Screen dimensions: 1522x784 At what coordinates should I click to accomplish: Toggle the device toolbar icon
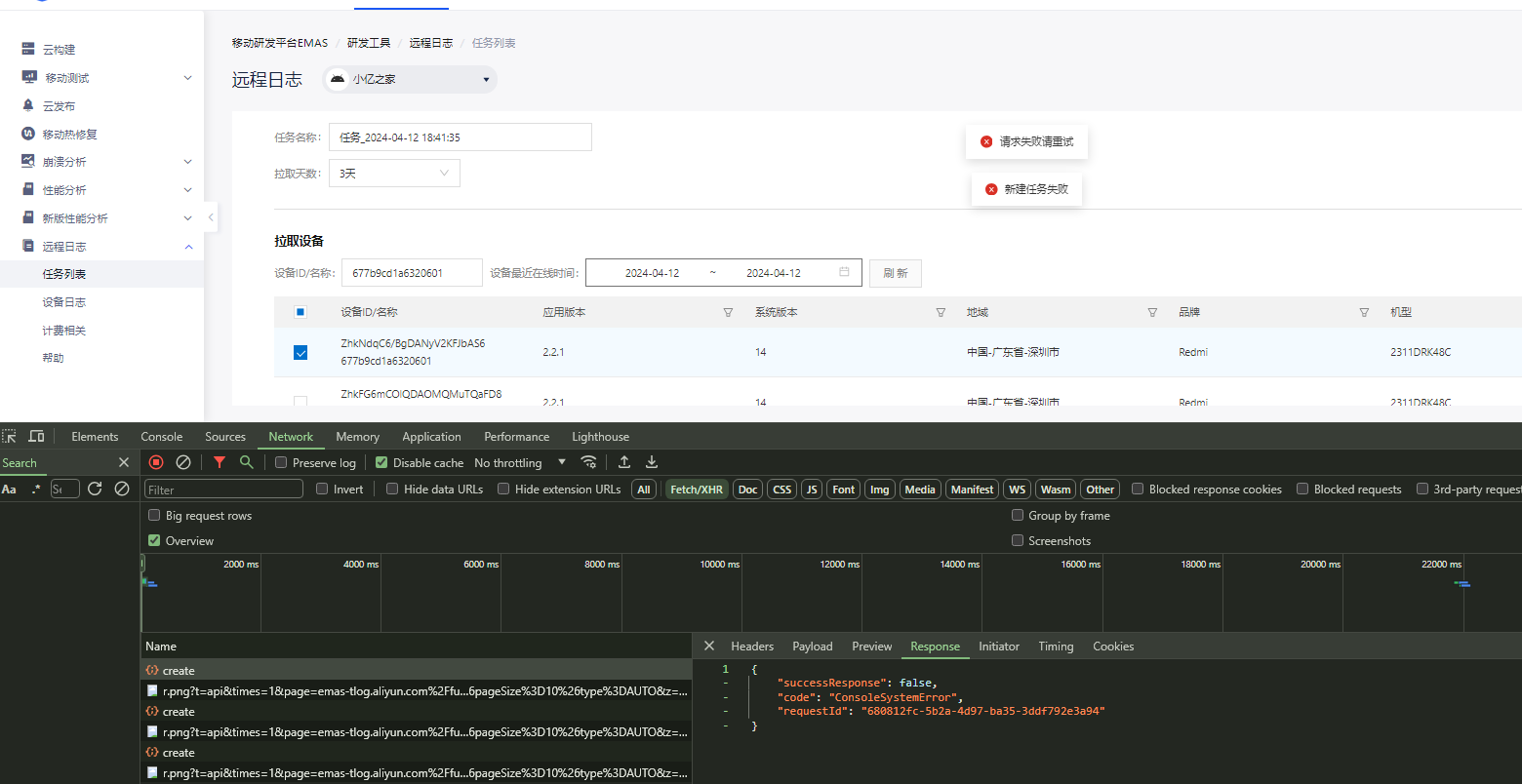pyautogui.click(x=36, y=436)
